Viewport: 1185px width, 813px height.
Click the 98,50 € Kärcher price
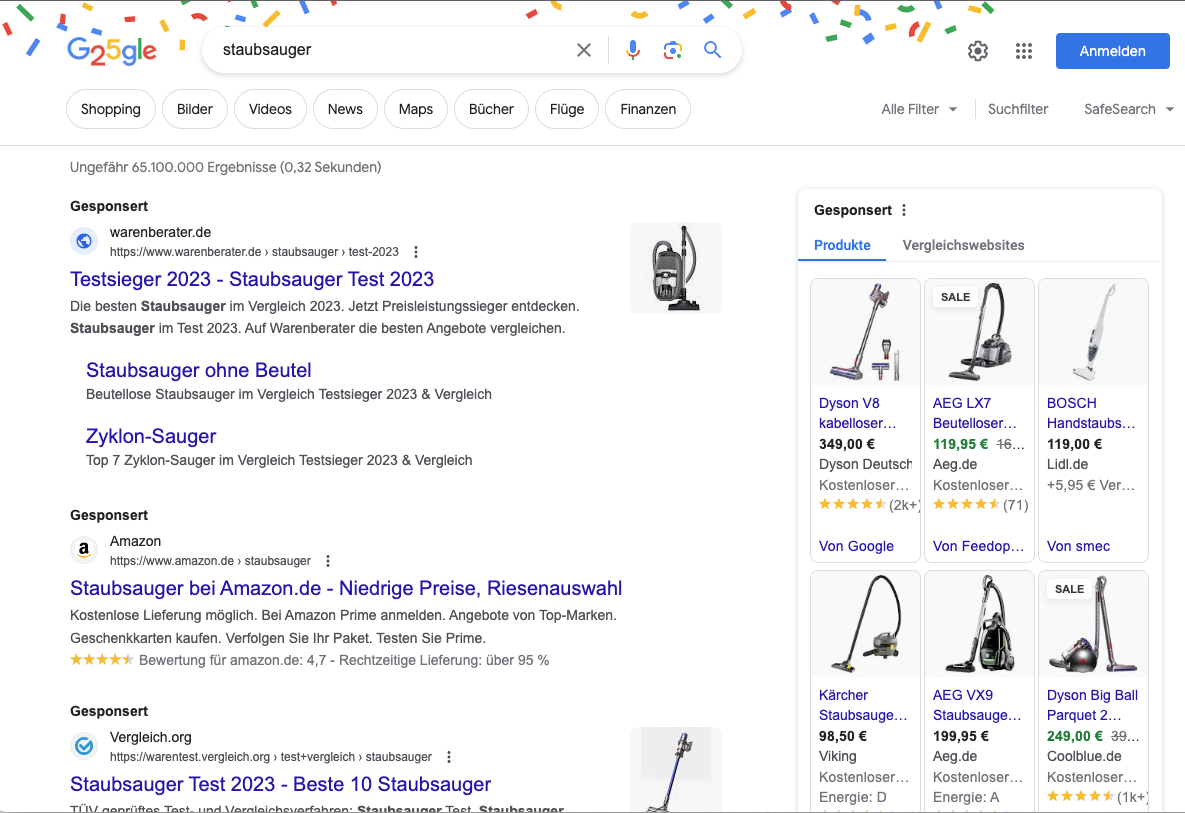pos(843,736)
